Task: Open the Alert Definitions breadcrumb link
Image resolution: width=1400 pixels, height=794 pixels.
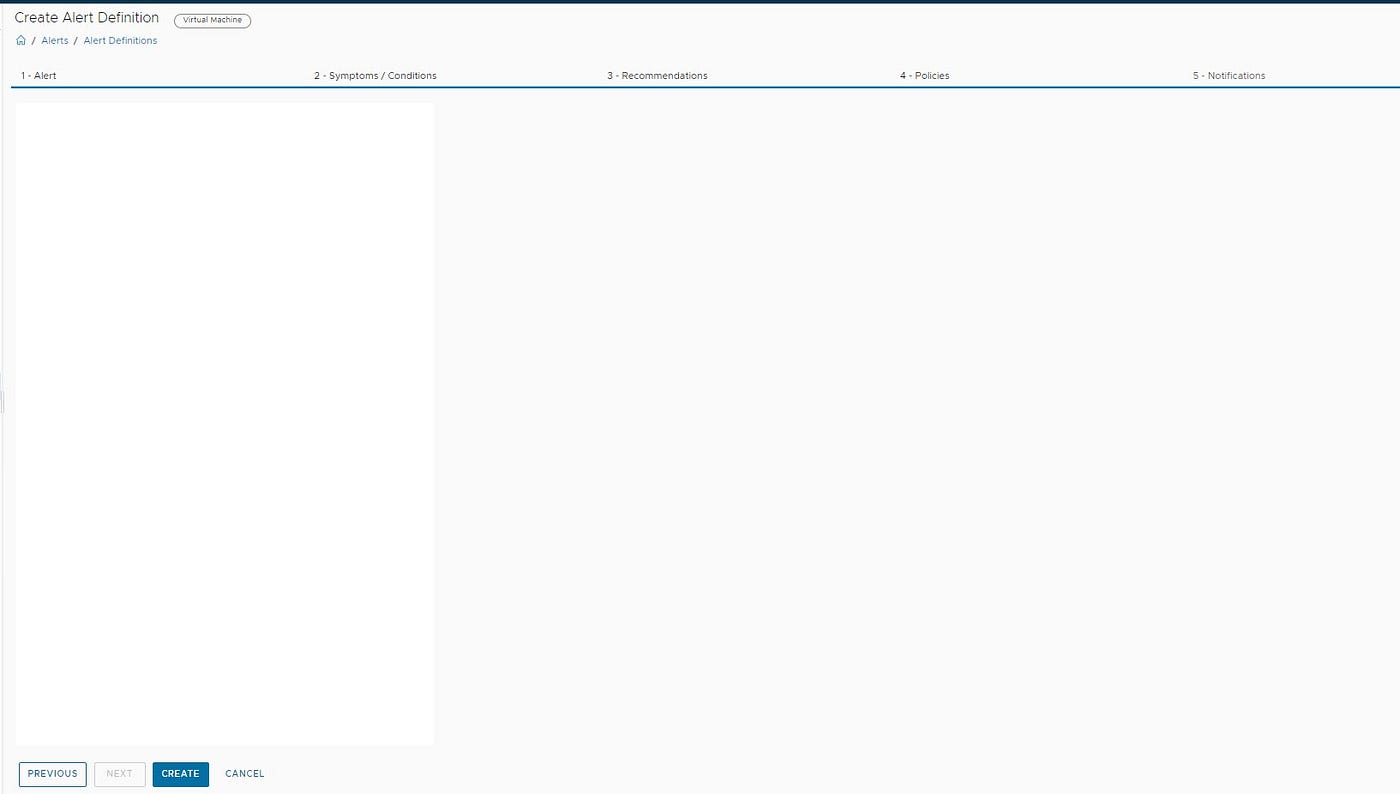Action: [x=120, y=41]
